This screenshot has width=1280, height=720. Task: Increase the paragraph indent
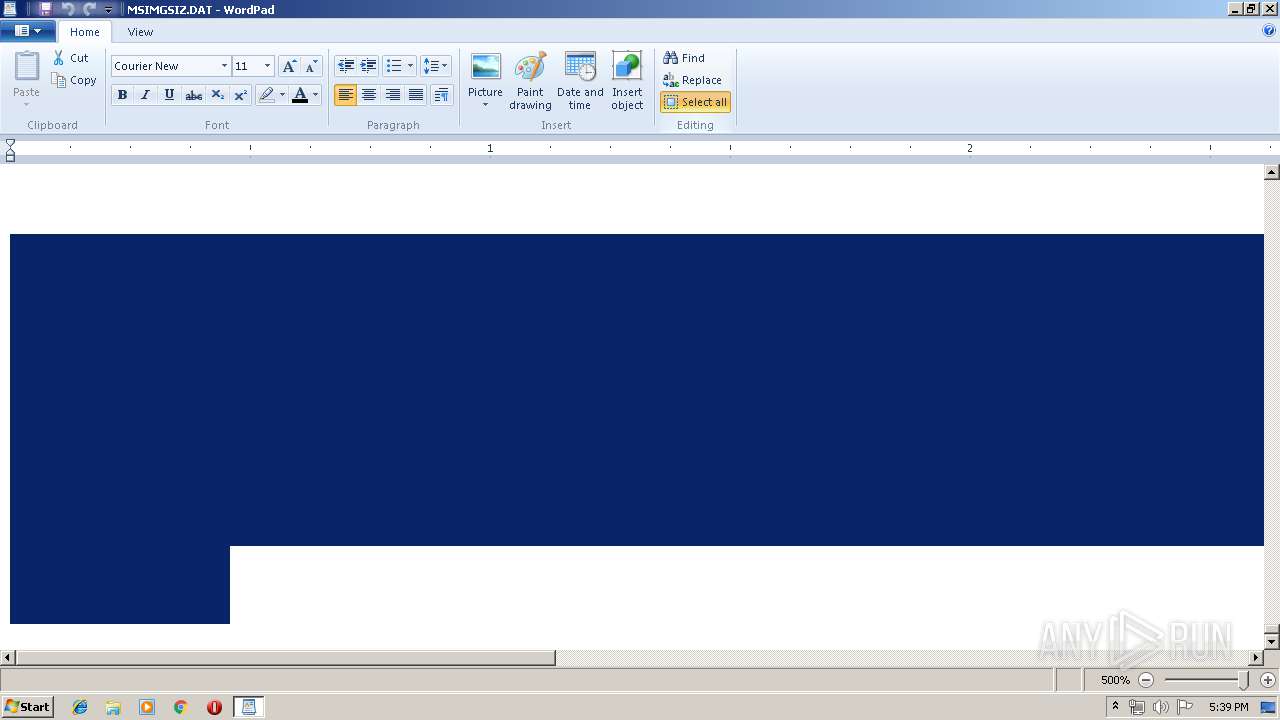click(369, 66)
